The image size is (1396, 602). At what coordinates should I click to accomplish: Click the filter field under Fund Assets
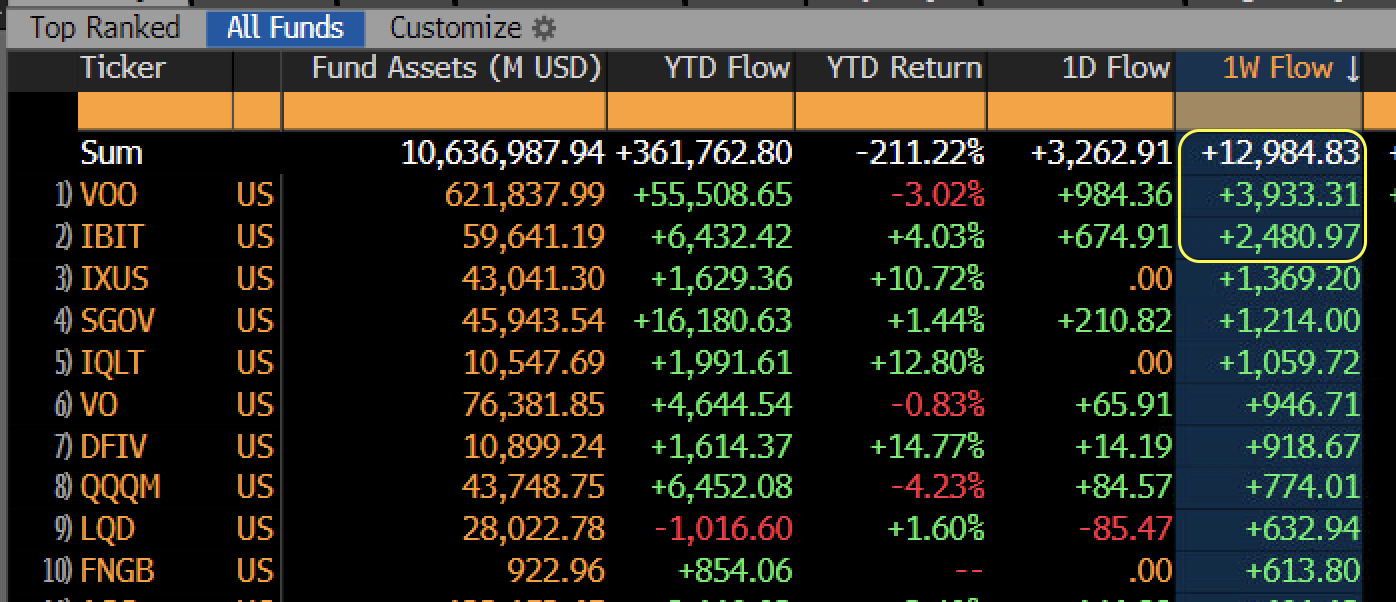444,110
